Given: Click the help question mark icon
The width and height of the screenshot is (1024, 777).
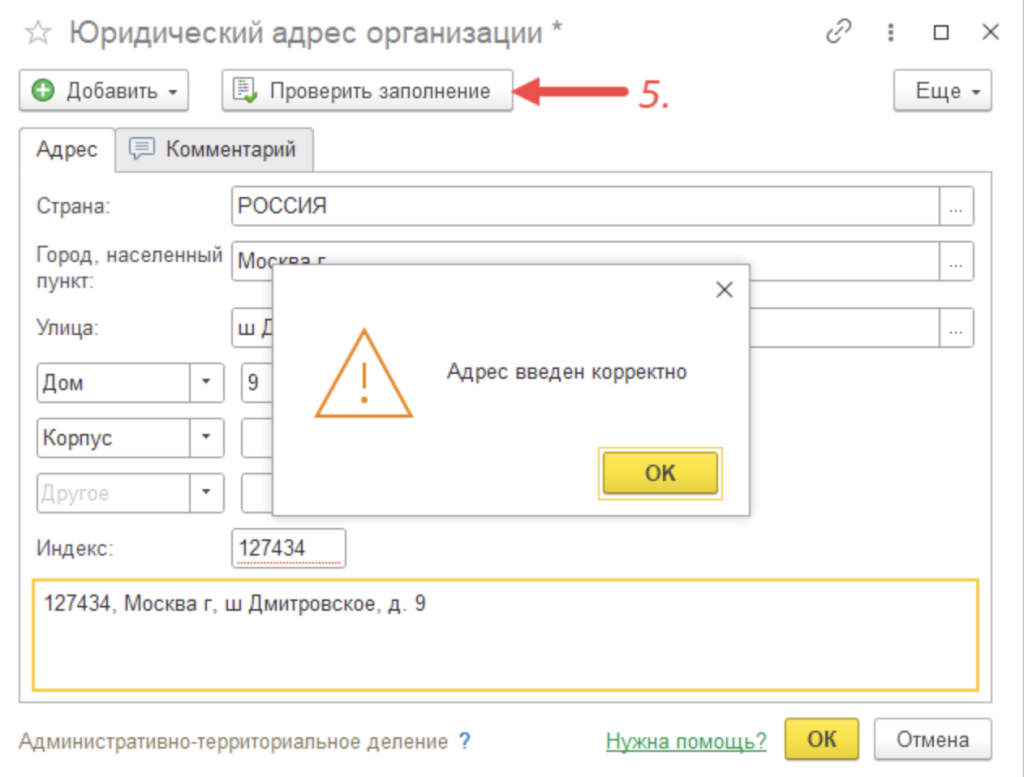Looking at the screenshot, I should tap(464, 741).
